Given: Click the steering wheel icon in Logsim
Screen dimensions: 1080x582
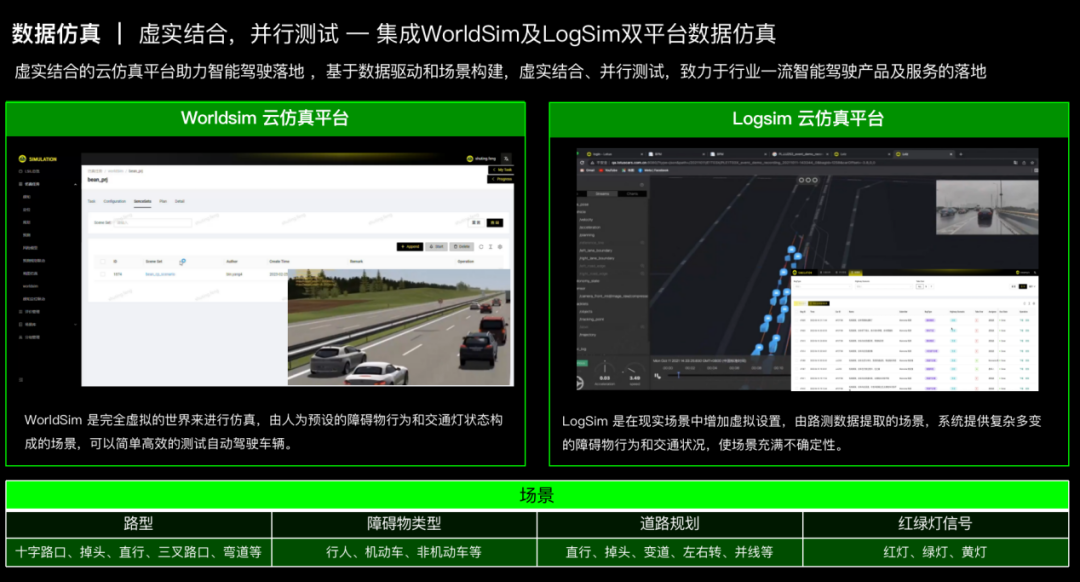Looking at the screenshot, I should [579, 383].
